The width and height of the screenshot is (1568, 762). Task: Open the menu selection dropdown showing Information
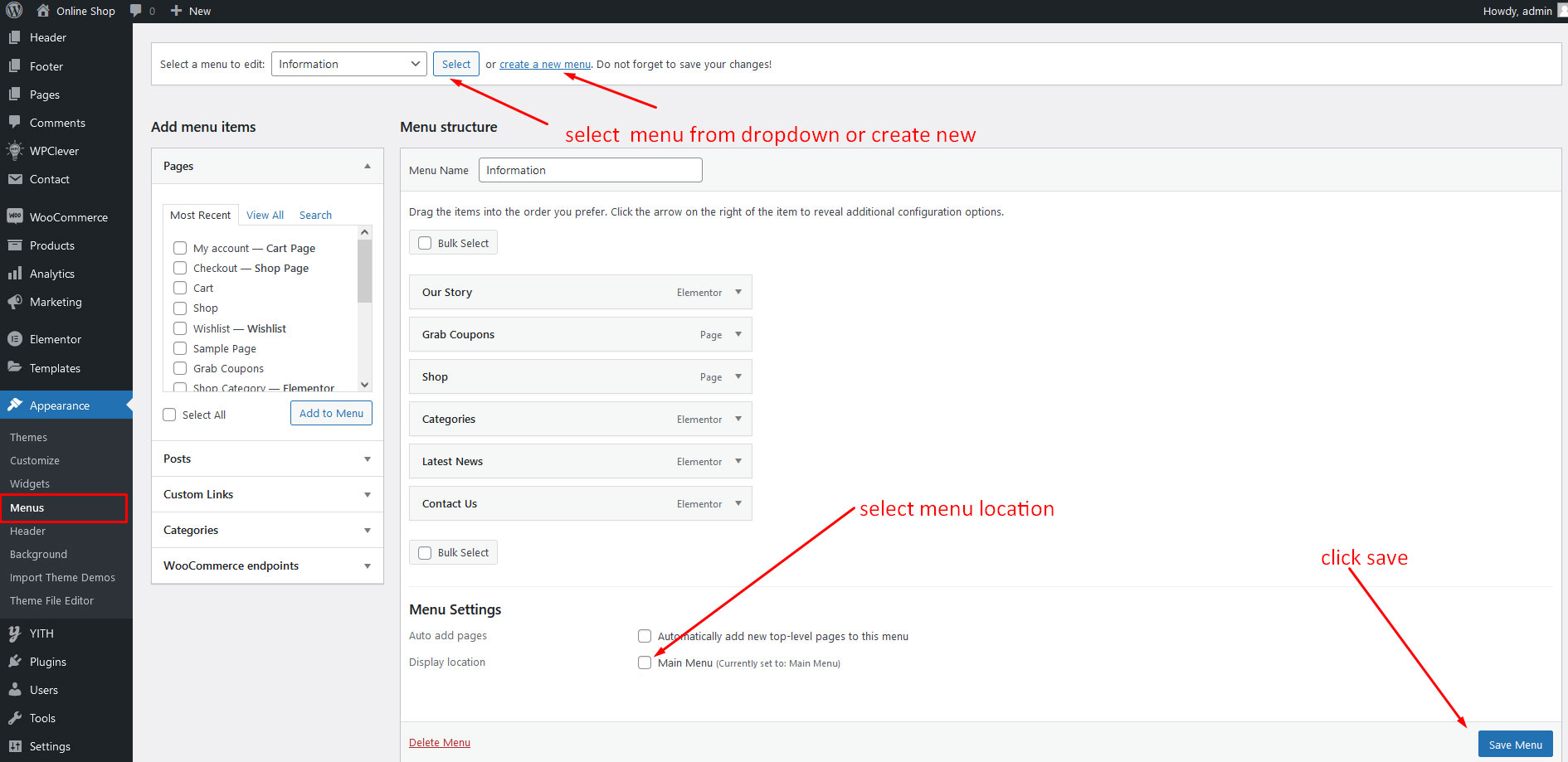(x=348, y=64)
